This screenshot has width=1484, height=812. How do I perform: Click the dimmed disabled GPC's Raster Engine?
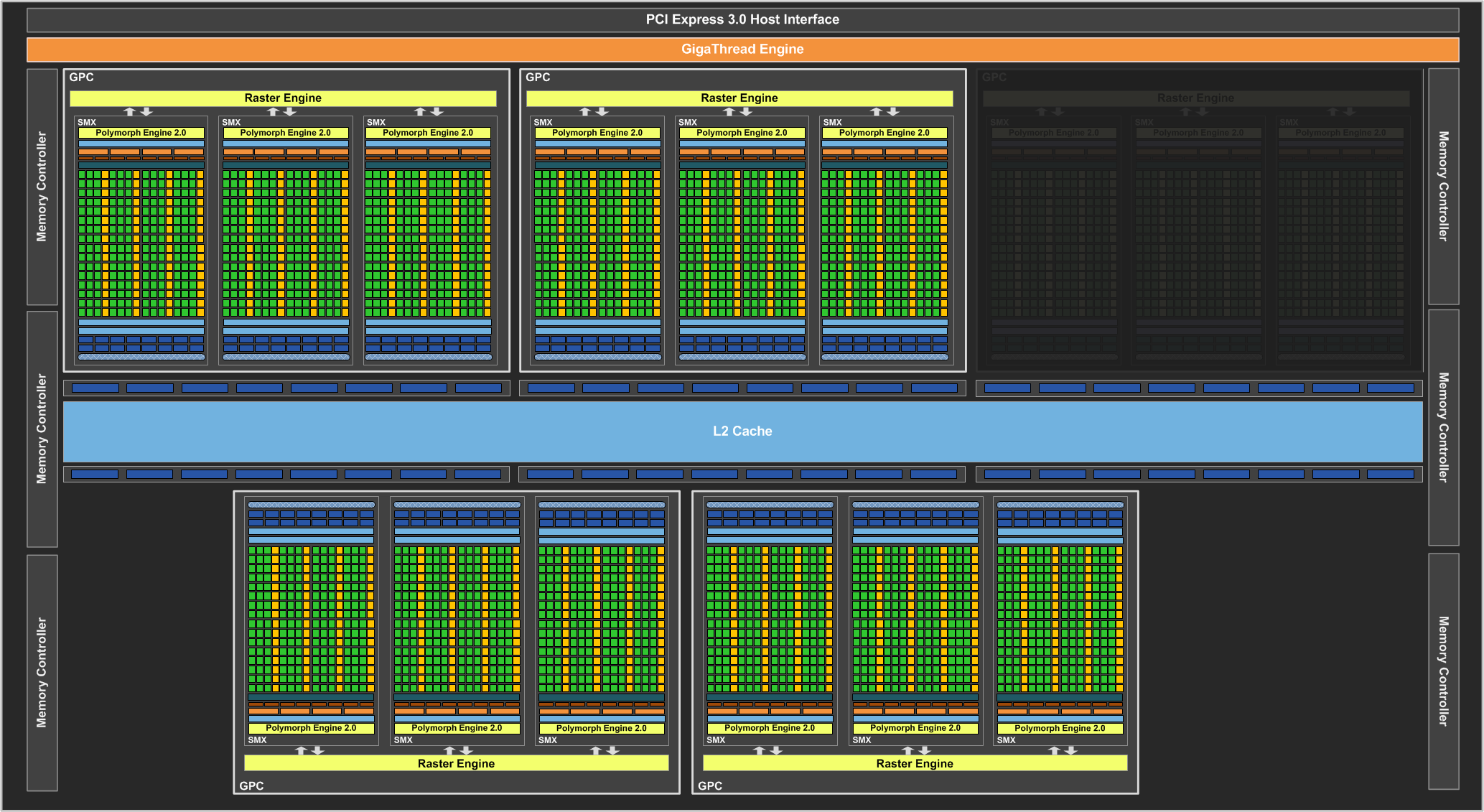click(1195, 98)
